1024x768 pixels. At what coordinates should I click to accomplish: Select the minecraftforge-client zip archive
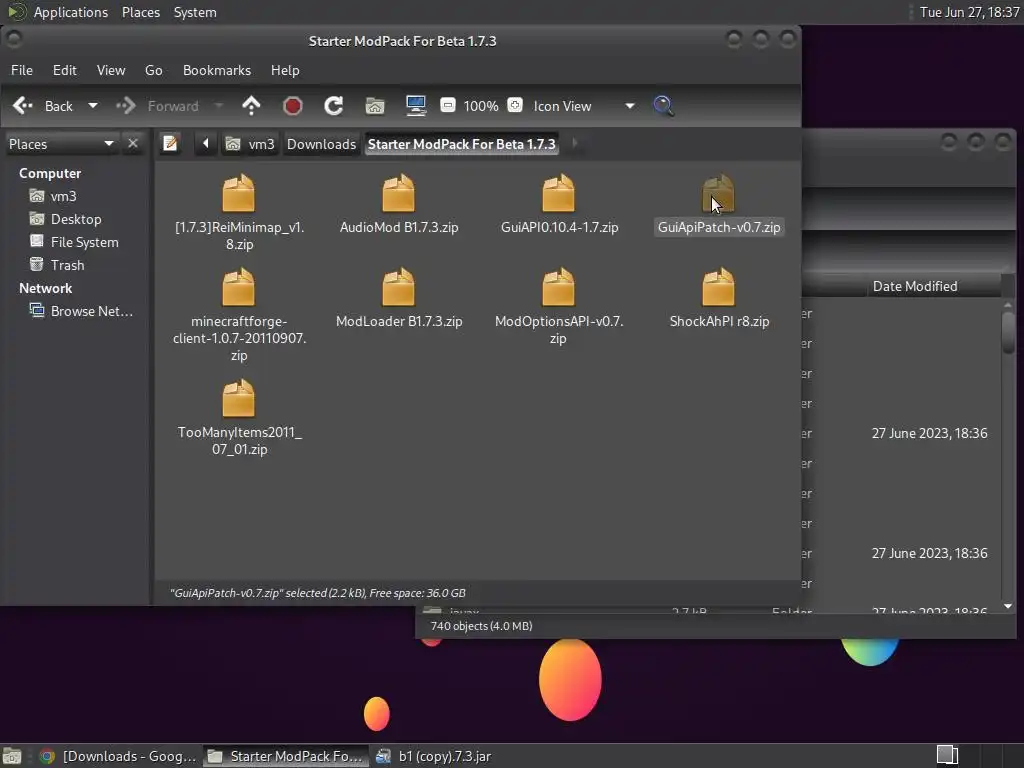[238, 287]
